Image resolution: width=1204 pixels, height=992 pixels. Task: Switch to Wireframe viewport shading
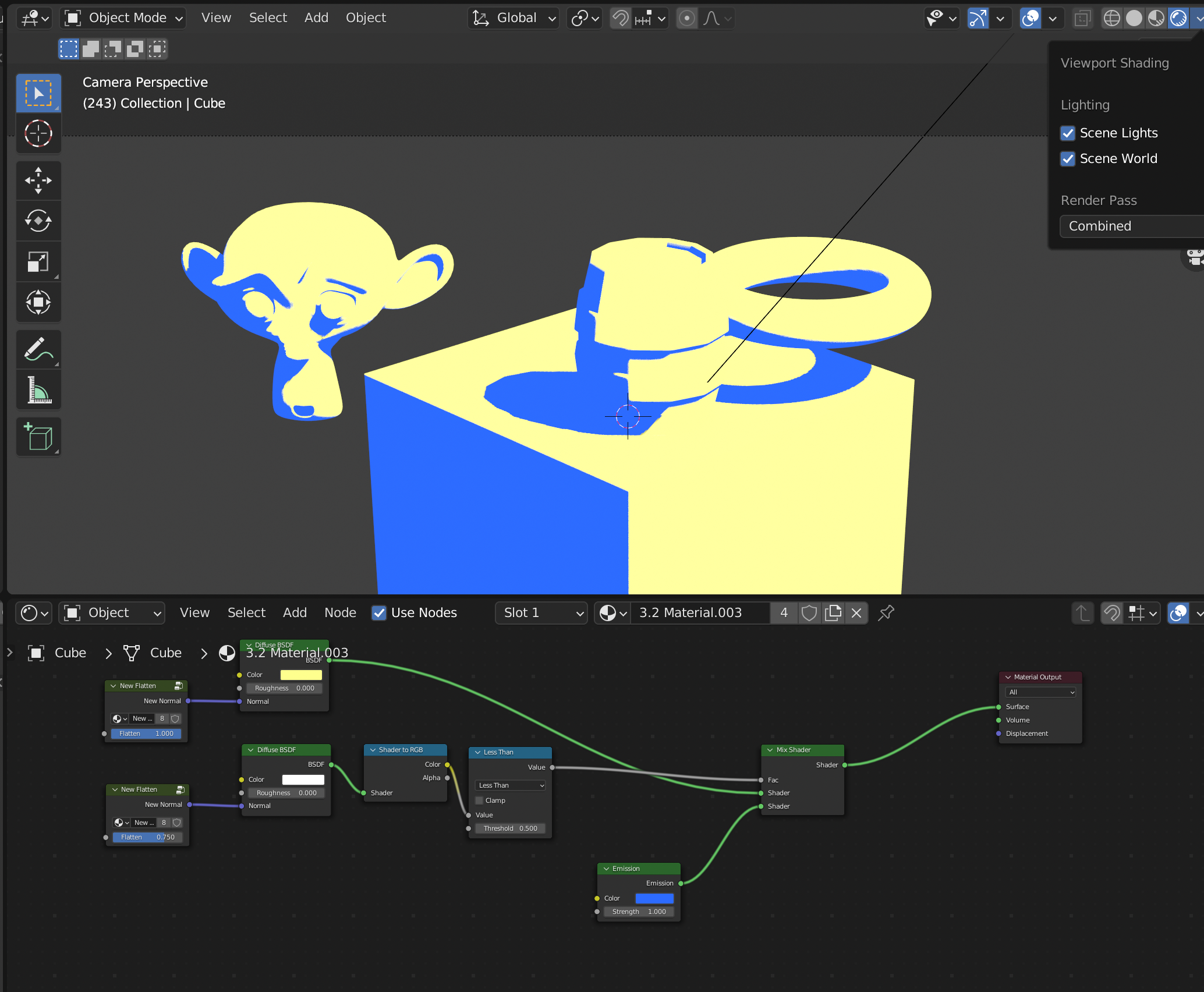(x=1111, y=19)
